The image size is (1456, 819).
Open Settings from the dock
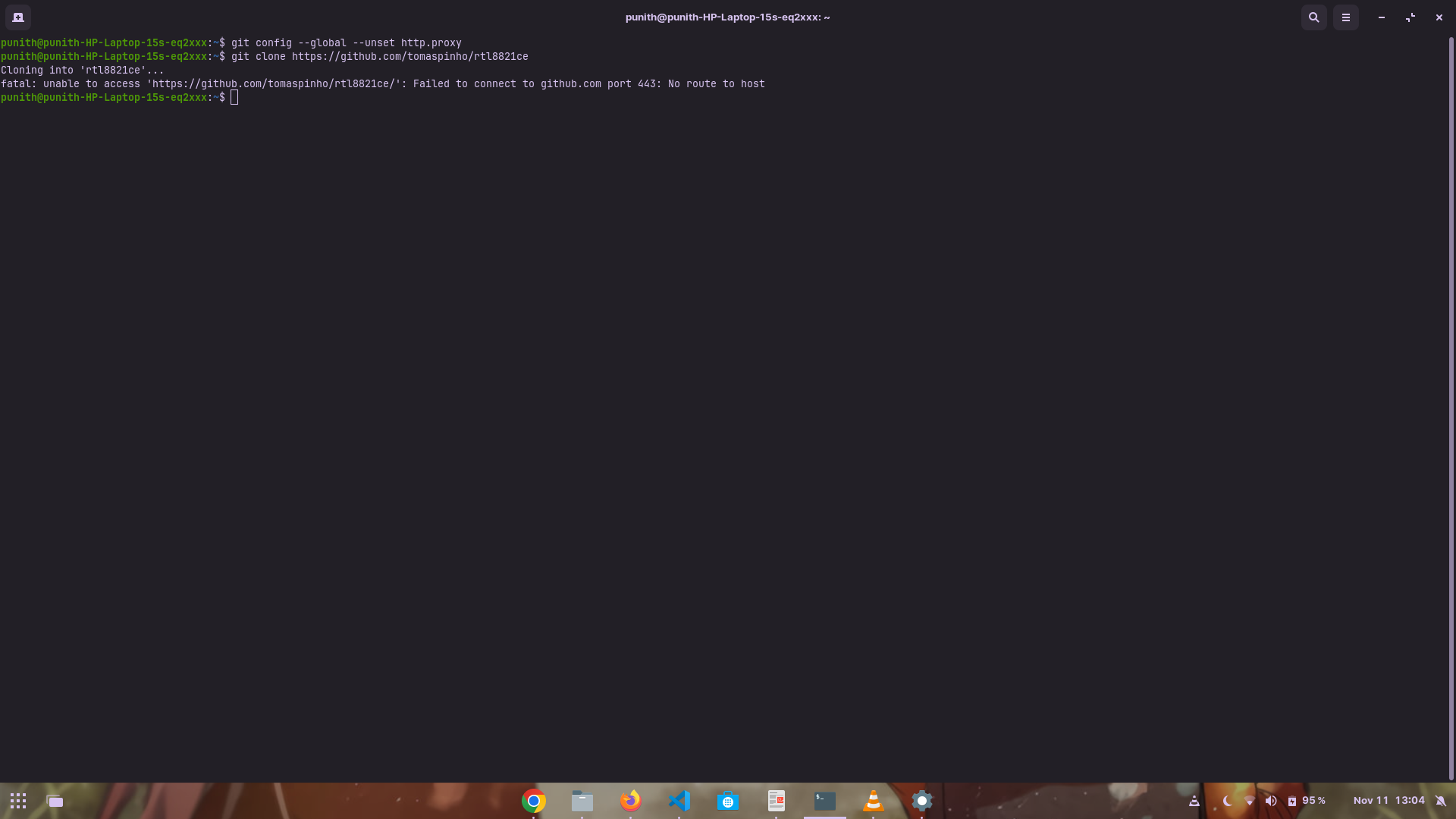coord(922,801)
